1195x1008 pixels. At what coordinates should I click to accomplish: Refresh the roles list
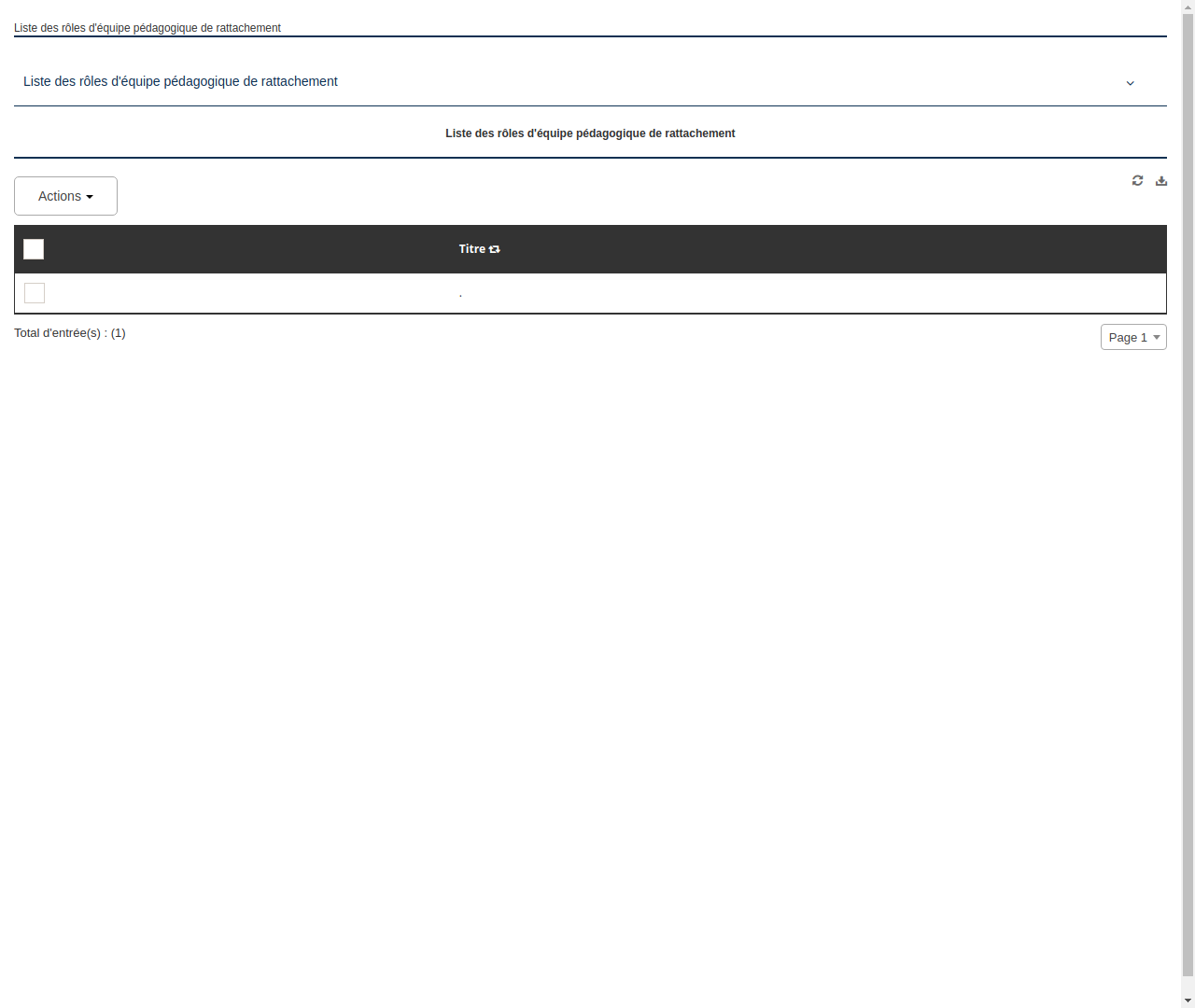(1137, 180)
